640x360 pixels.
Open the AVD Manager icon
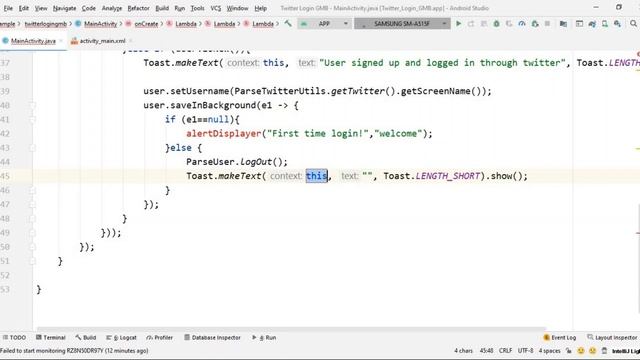tap(604, 24)
